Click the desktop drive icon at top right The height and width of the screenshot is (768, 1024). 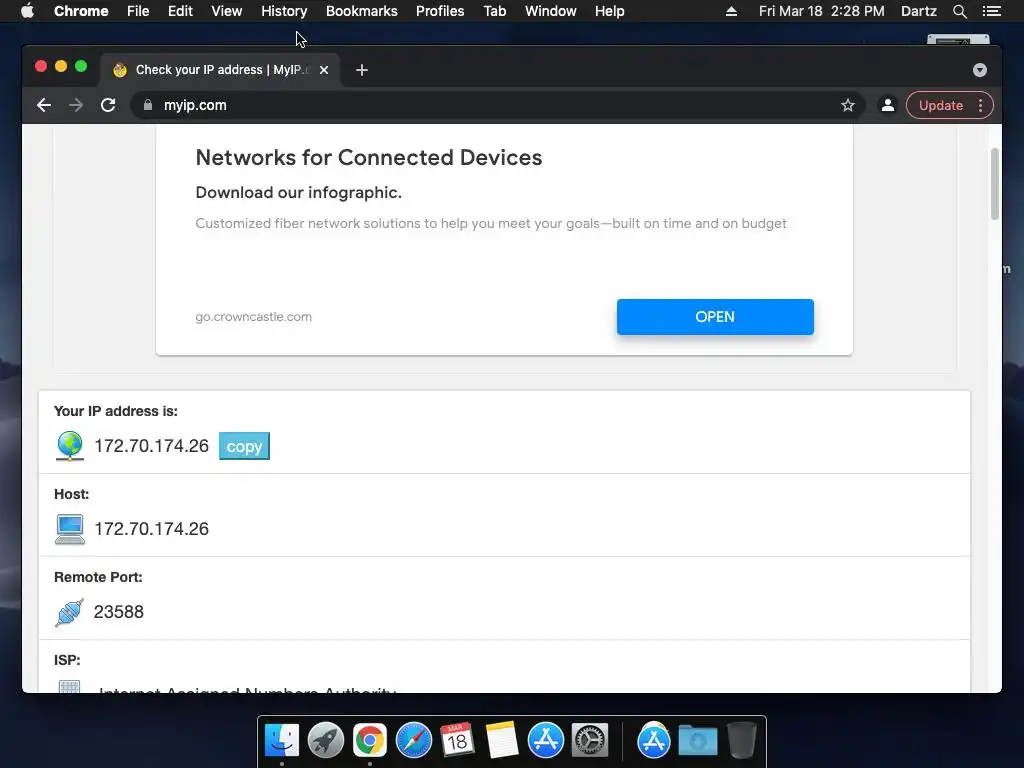click(958, 40)
